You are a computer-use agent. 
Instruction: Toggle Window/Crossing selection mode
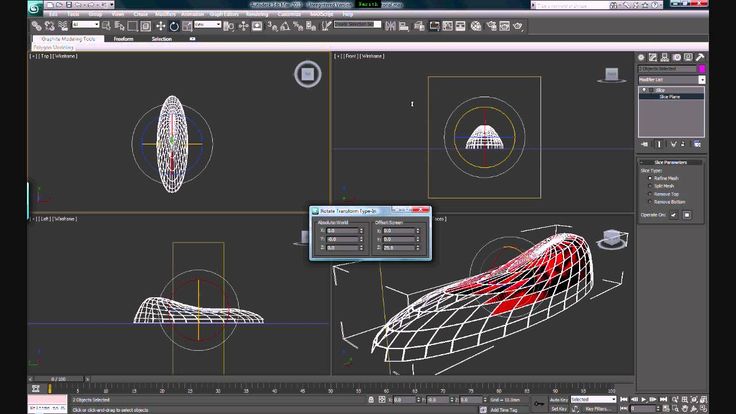click(x=146, y=26)
